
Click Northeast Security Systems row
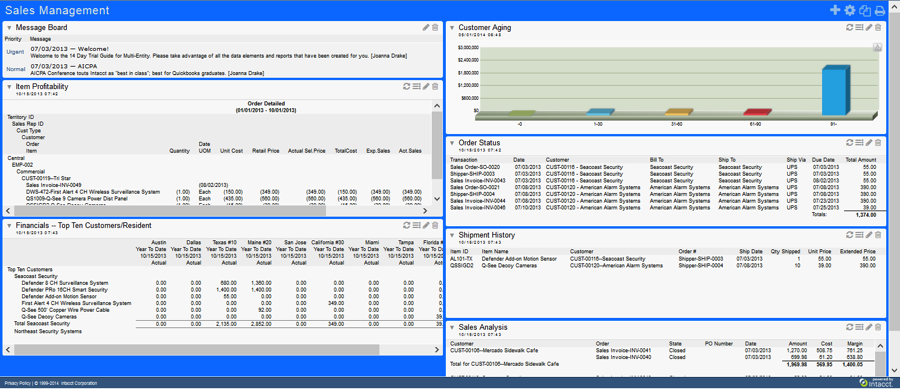[x=48, y=331]
